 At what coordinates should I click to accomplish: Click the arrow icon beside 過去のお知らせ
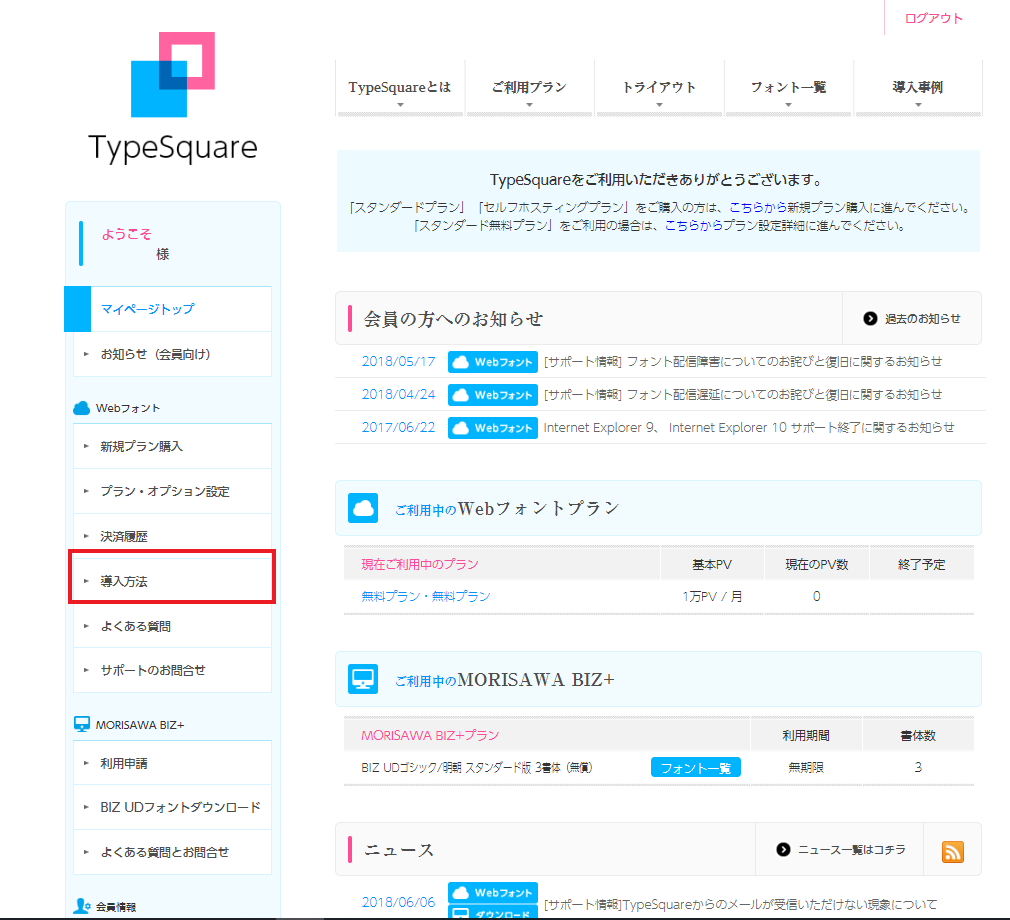click(x=870, y=318)
